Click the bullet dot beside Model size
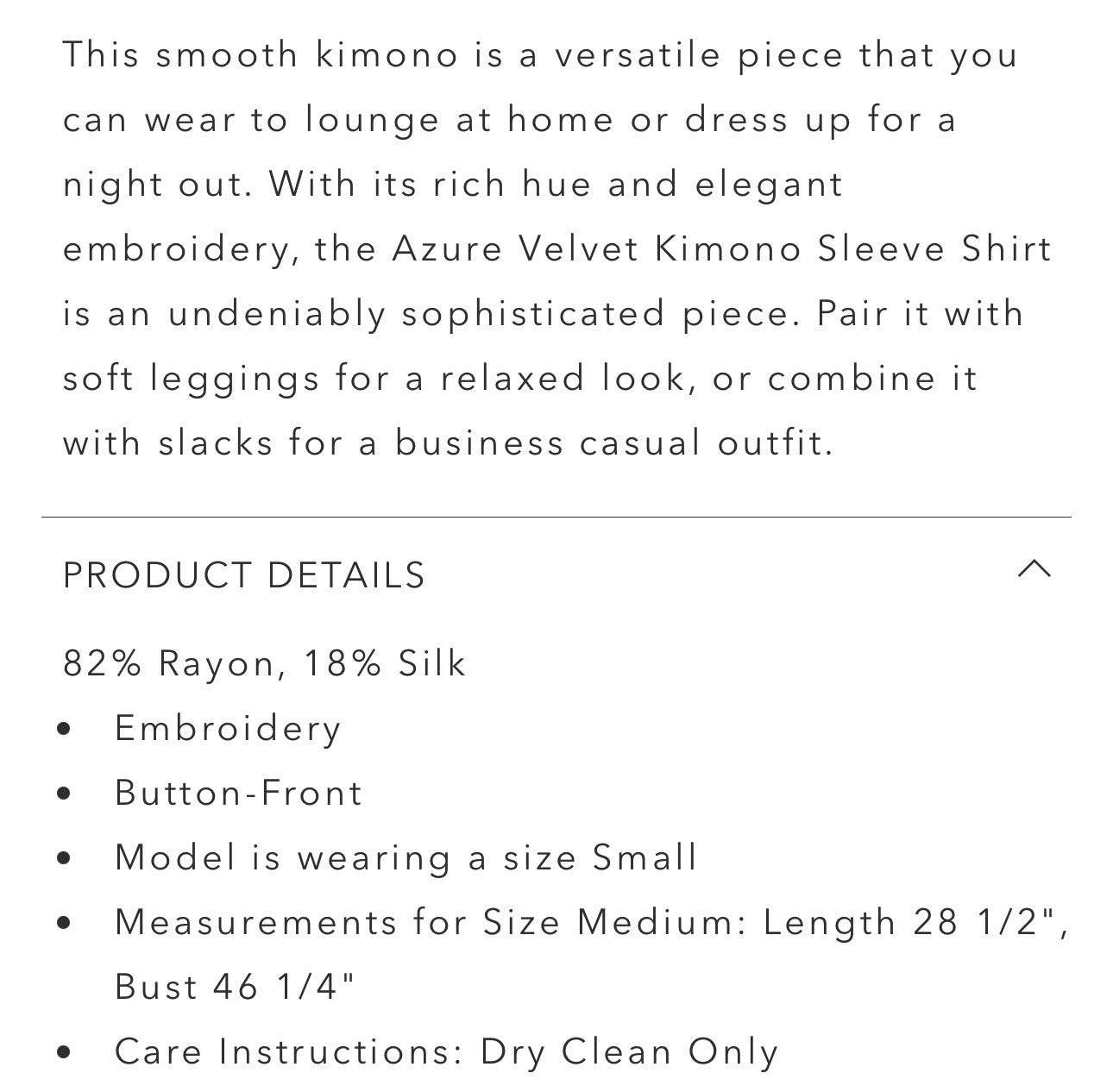Image resolution: width=1113 pixels, height=1092 pixels. click(64, 859)
